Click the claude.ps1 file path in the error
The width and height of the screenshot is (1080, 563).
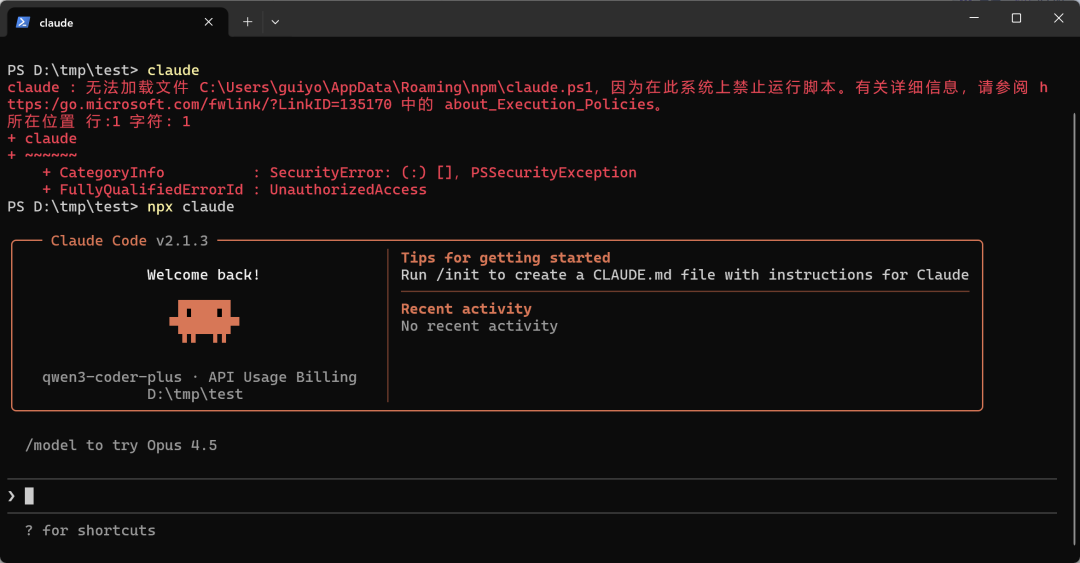pos(396,88)
